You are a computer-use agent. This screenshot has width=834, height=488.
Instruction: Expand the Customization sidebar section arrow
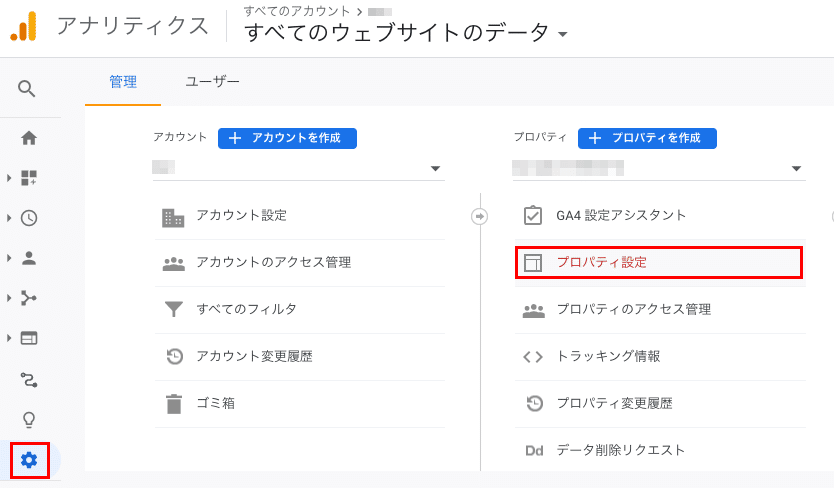9,178
